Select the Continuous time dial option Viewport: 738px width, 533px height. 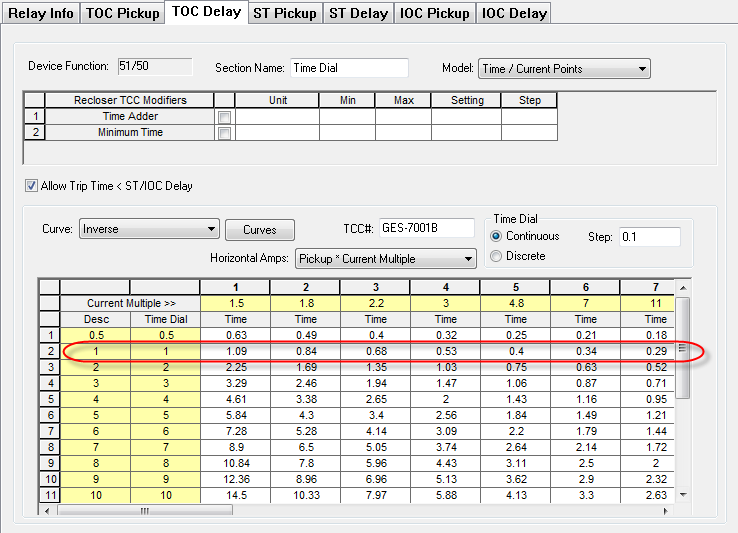point(497,236)
